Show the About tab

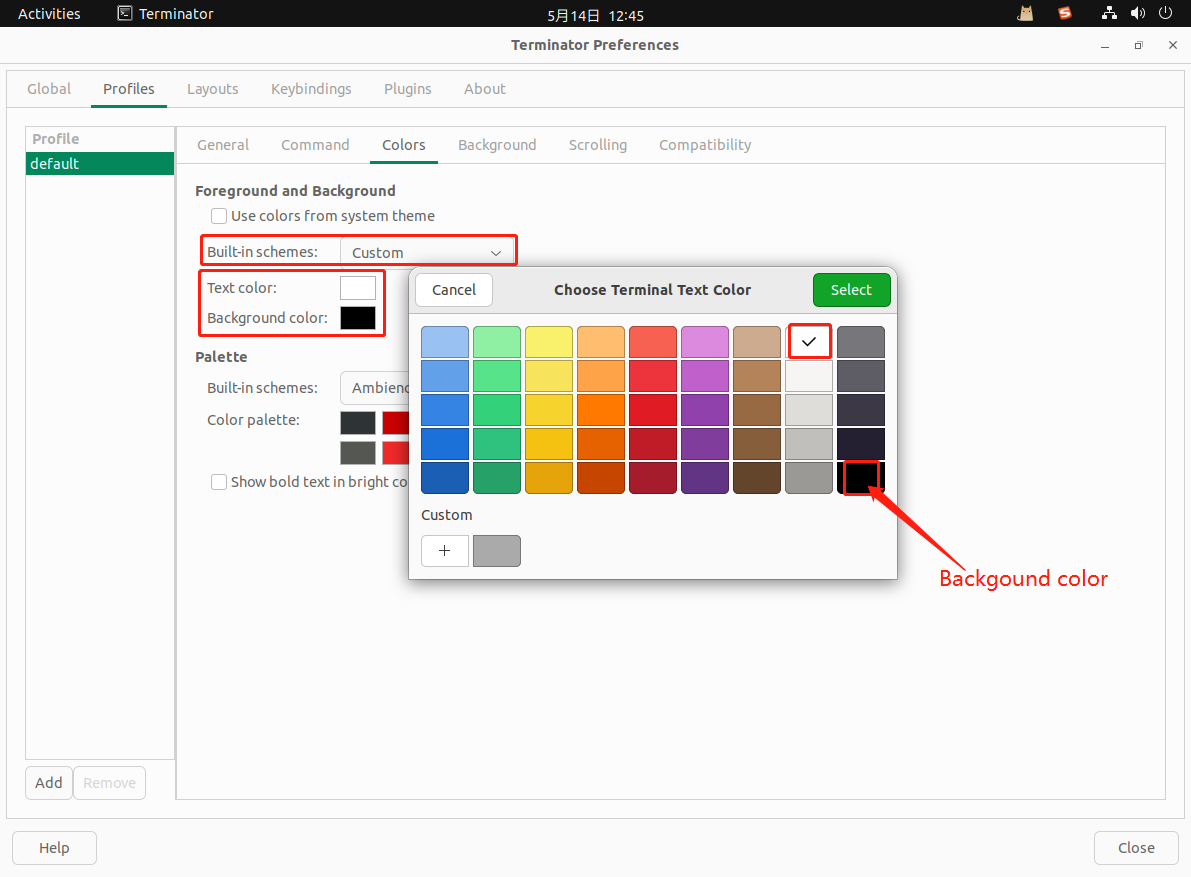click(485, 89)
